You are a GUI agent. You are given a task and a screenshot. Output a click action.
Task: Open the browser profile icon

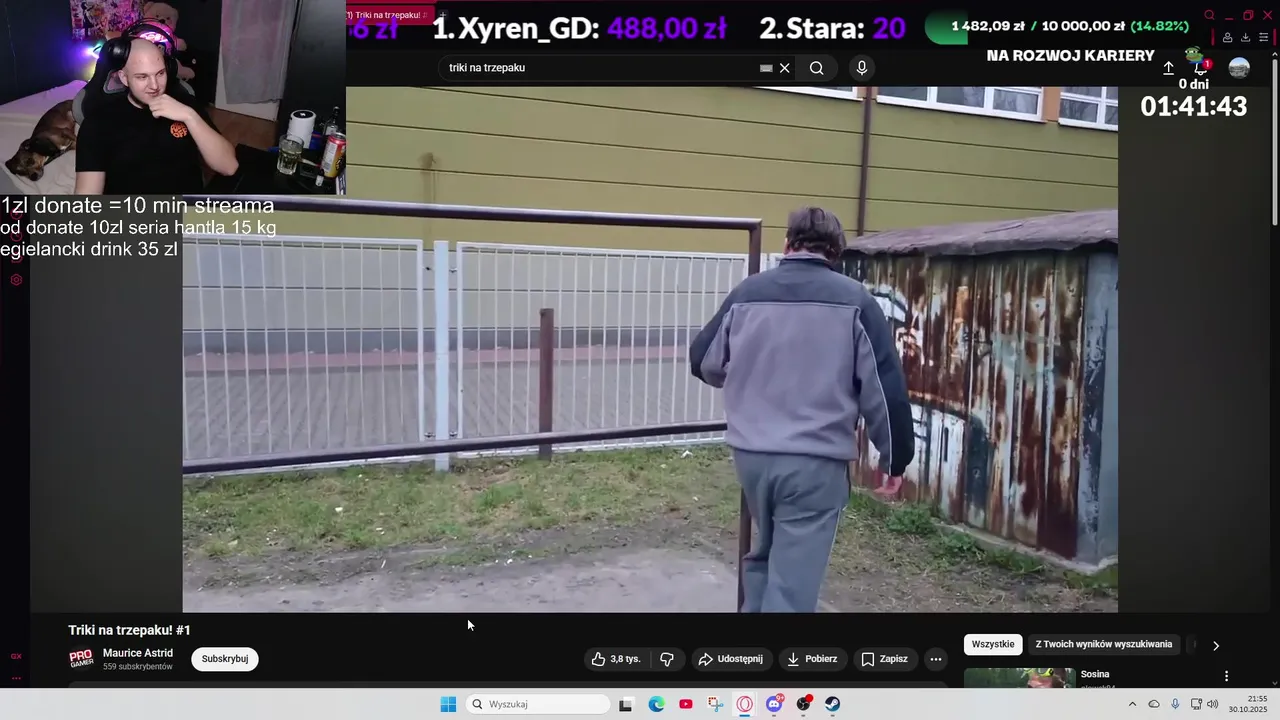tap(1227, 38)
